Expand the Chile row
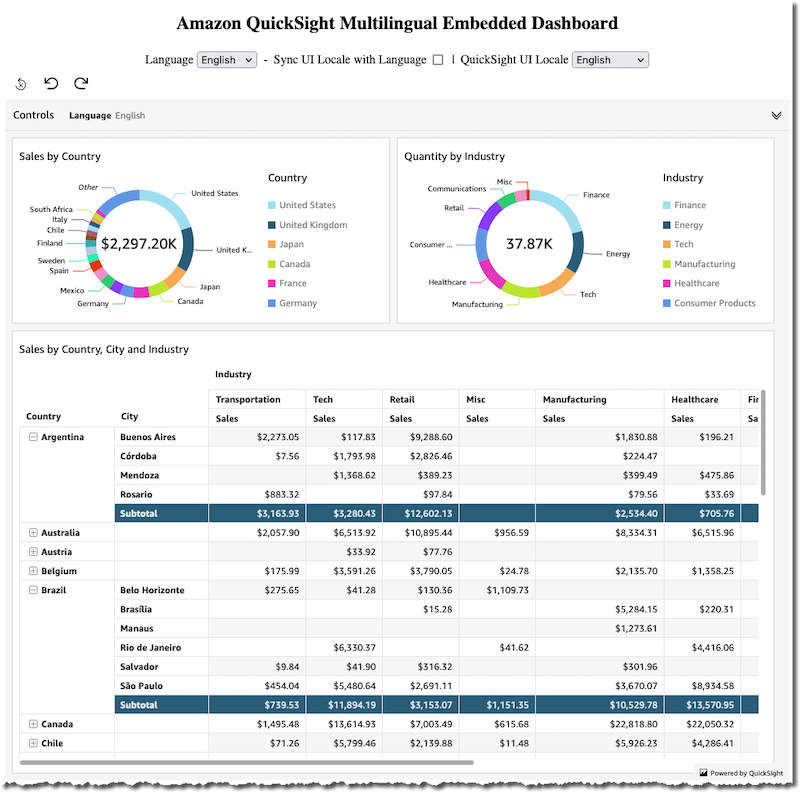 click(x=33, y=743)
